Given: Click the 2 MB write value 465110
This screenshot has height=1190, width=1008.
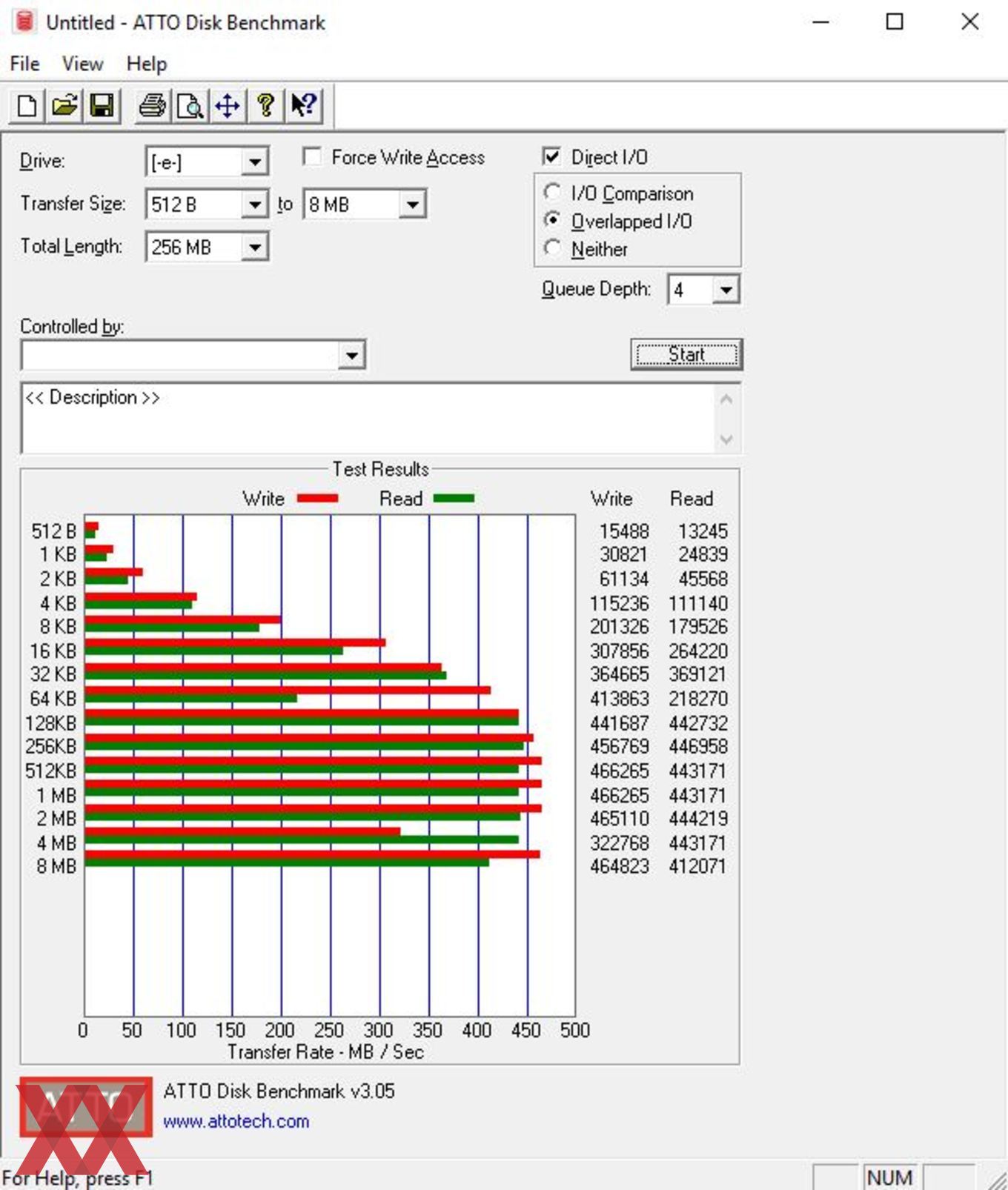Looking at the screenshot, I should (620, 819).
